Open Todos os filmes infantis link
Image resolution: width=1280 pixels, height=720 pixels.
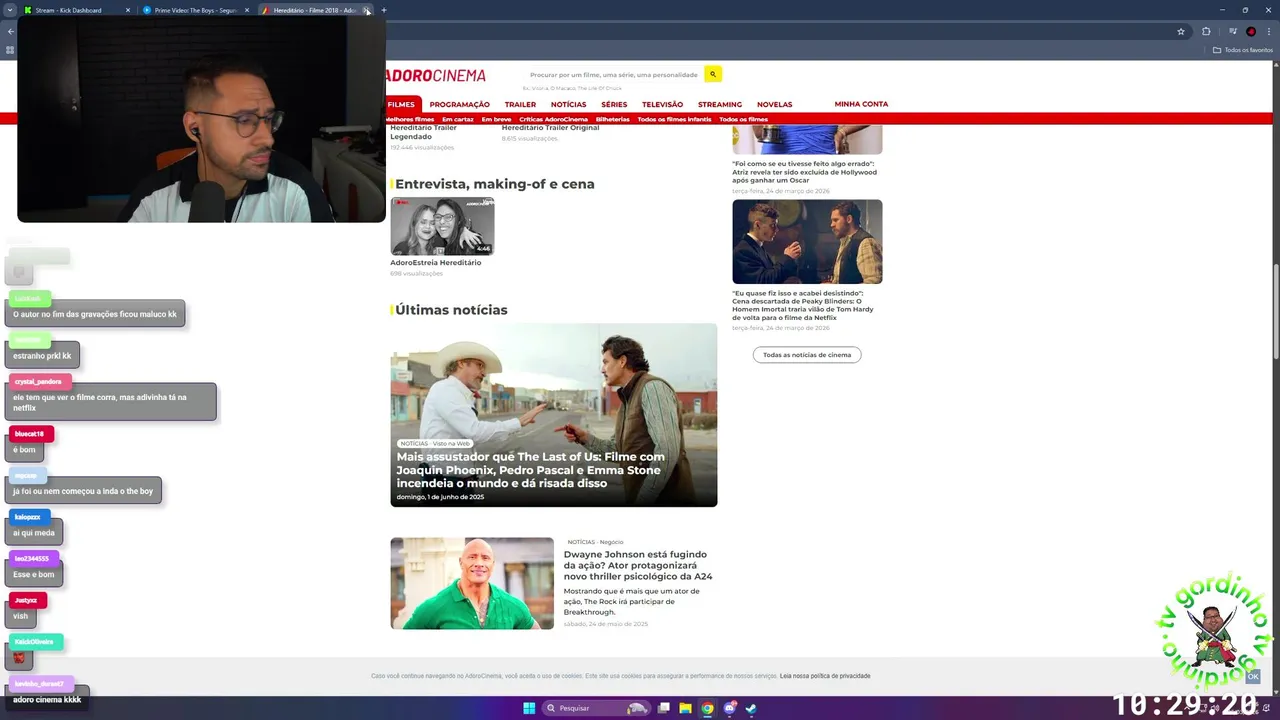[x=674, y=119]
